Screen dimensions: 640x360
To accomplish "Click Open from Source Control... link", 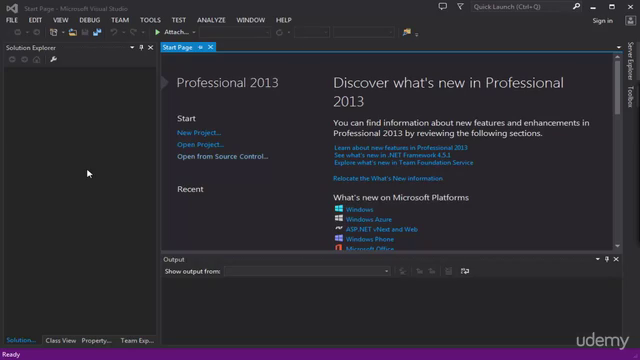I will tap(222, 156).
